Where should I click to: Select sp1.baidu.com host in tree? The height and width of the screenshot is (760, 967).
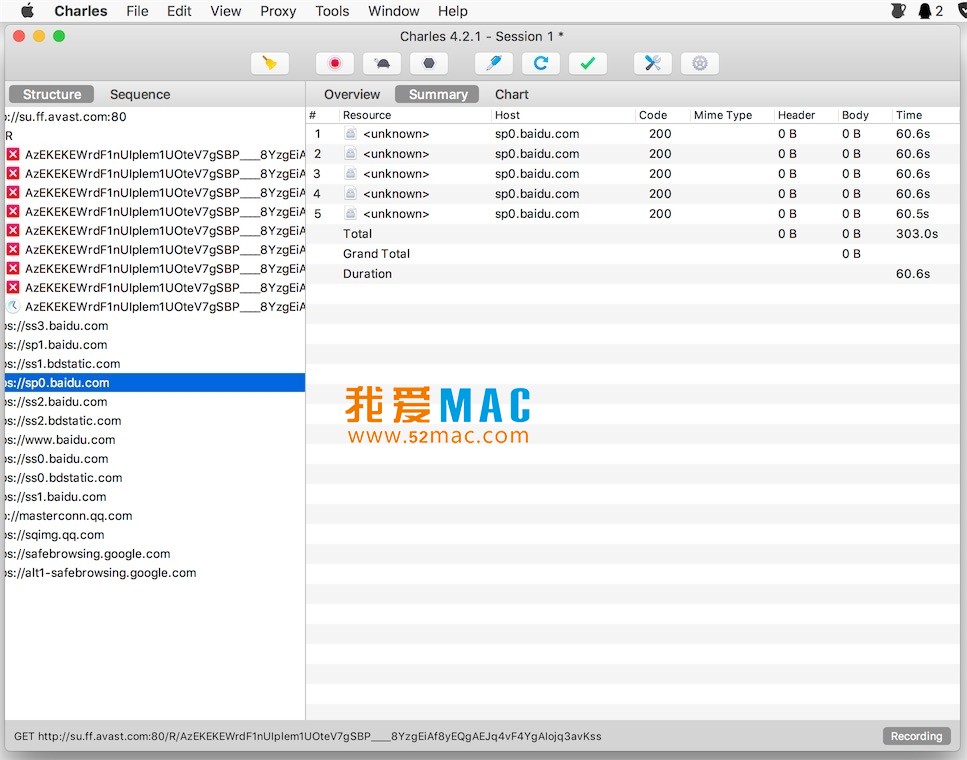pos(56,345)
